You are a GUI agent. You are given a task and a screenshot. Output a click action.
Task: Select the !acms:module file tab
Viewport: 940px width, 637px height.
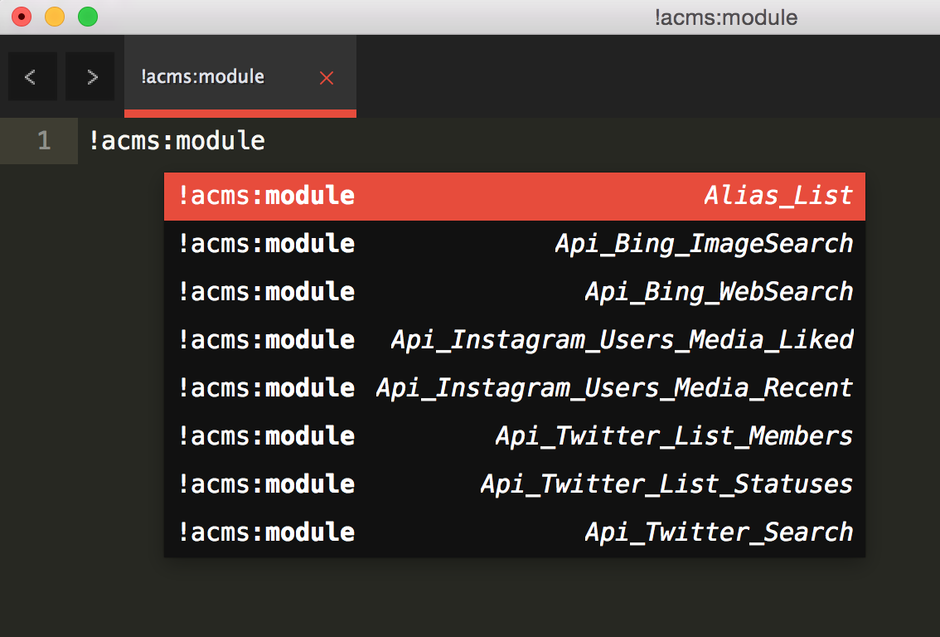coord(203,77)
